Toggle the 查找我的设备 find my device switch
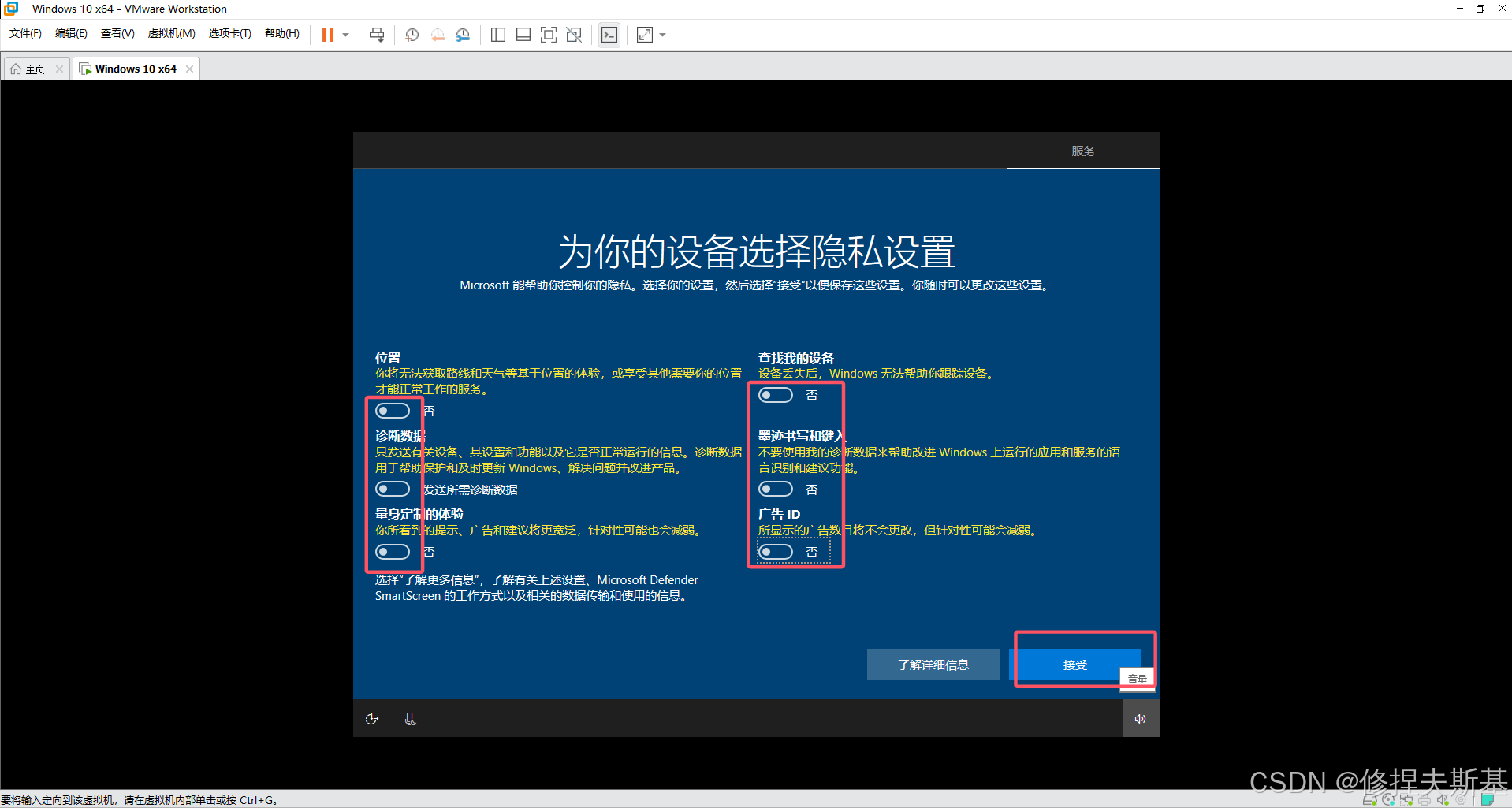 pyautogui.click(x=776, y=395)
